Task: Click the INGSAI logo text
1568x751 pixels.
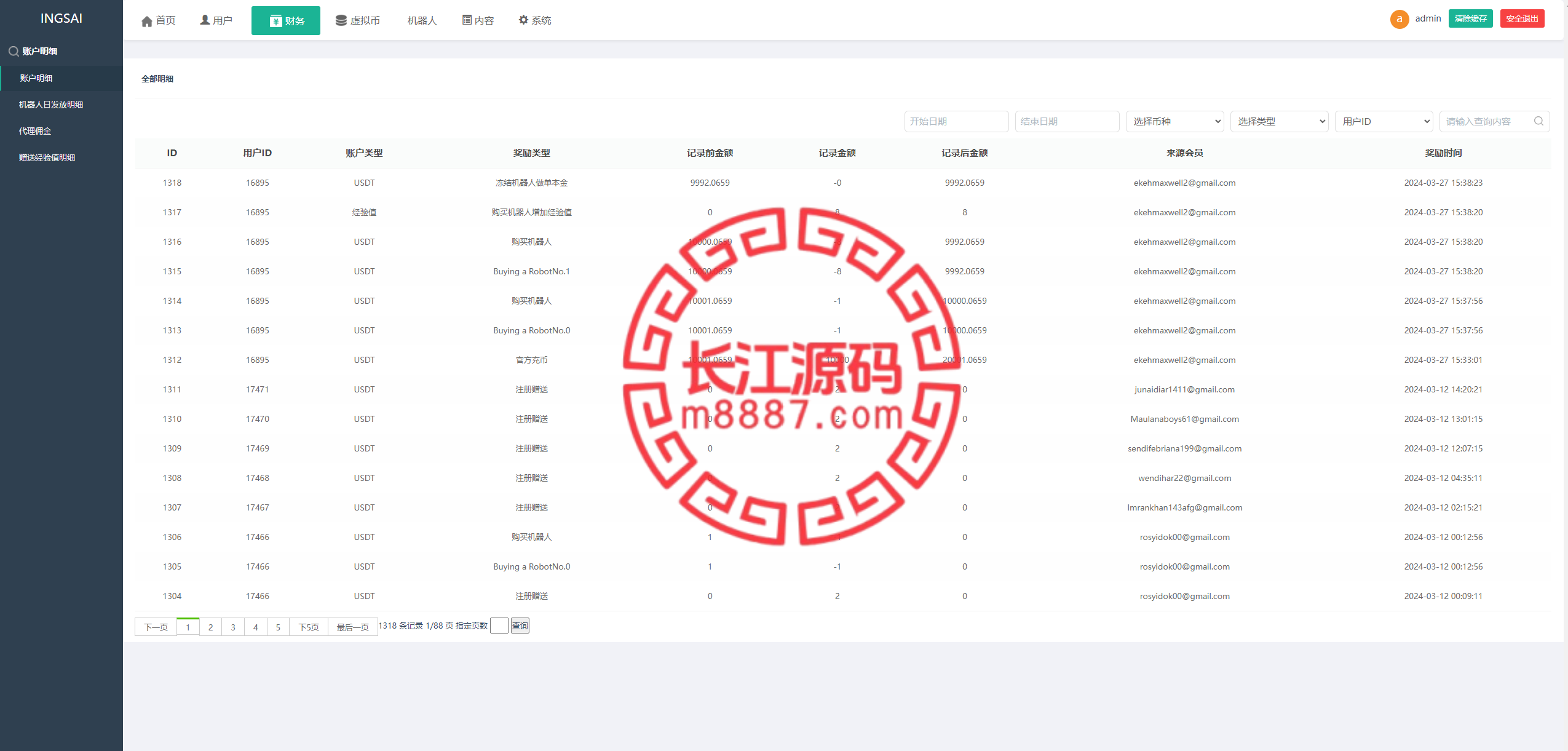Action: point(61,18)
